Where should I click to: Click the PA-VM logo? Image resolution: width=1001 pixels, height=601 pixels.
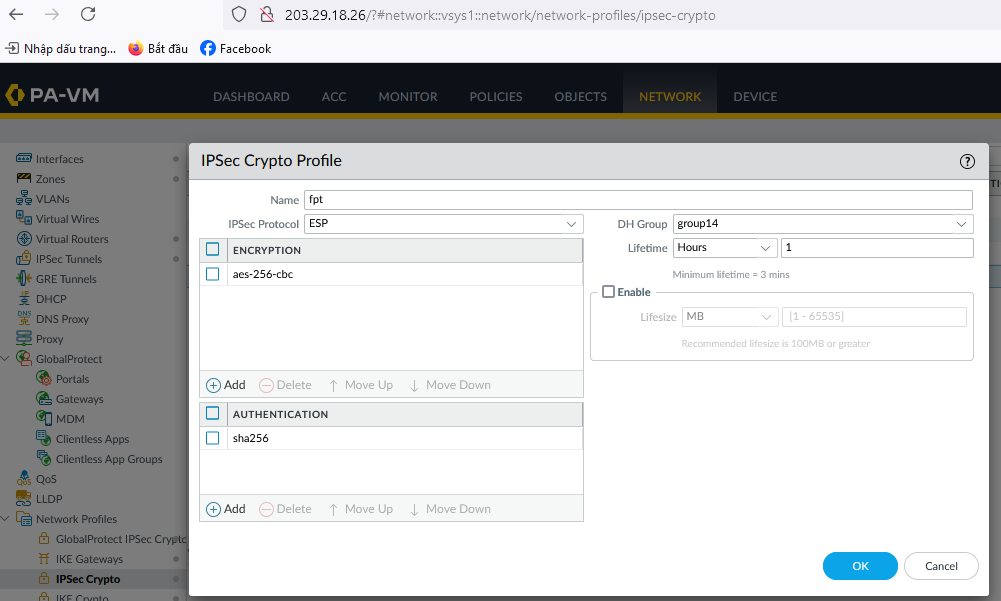[x=52, y=96]
